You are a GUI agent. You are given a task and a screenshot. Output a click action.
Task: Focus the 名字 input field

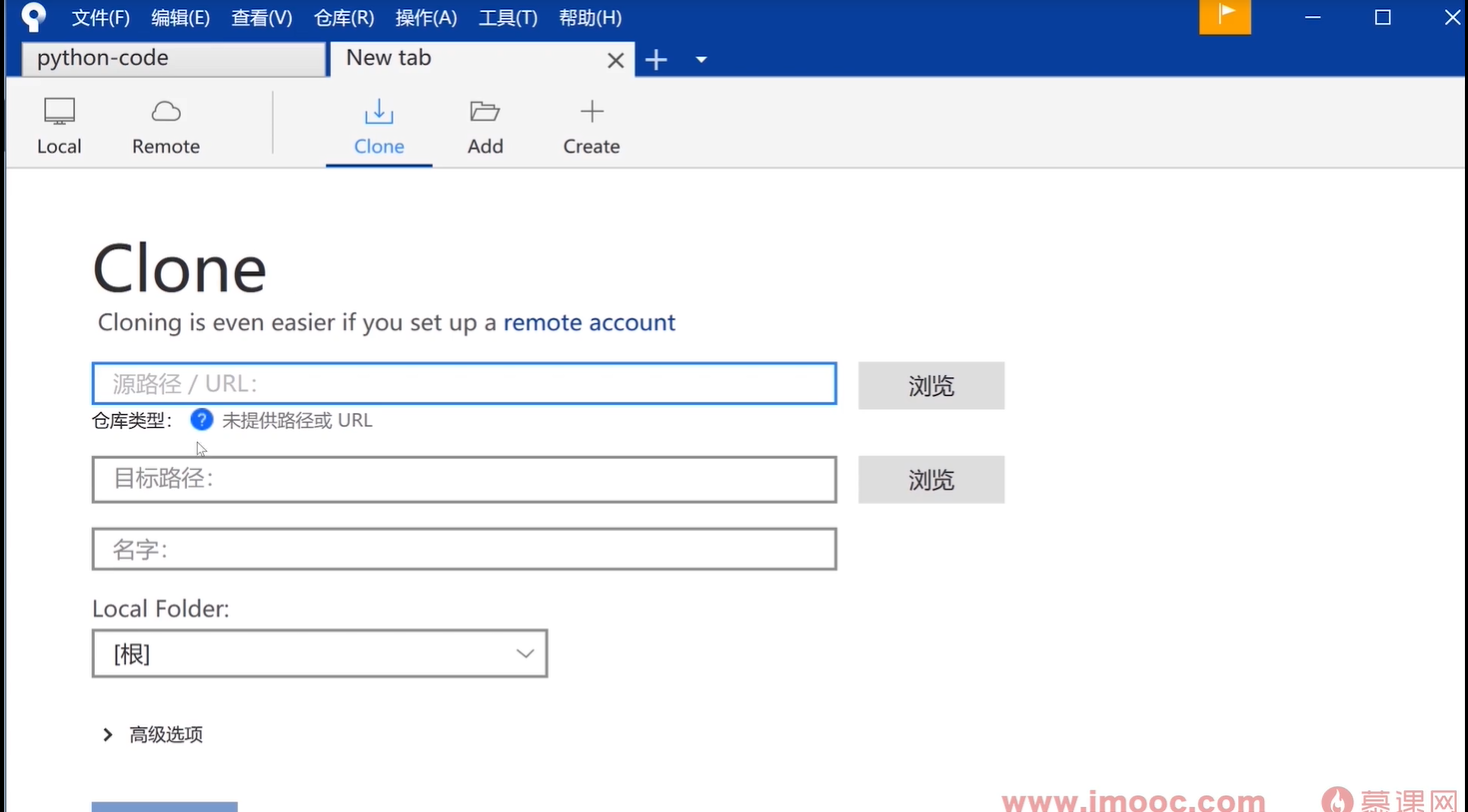coord(464,549)
